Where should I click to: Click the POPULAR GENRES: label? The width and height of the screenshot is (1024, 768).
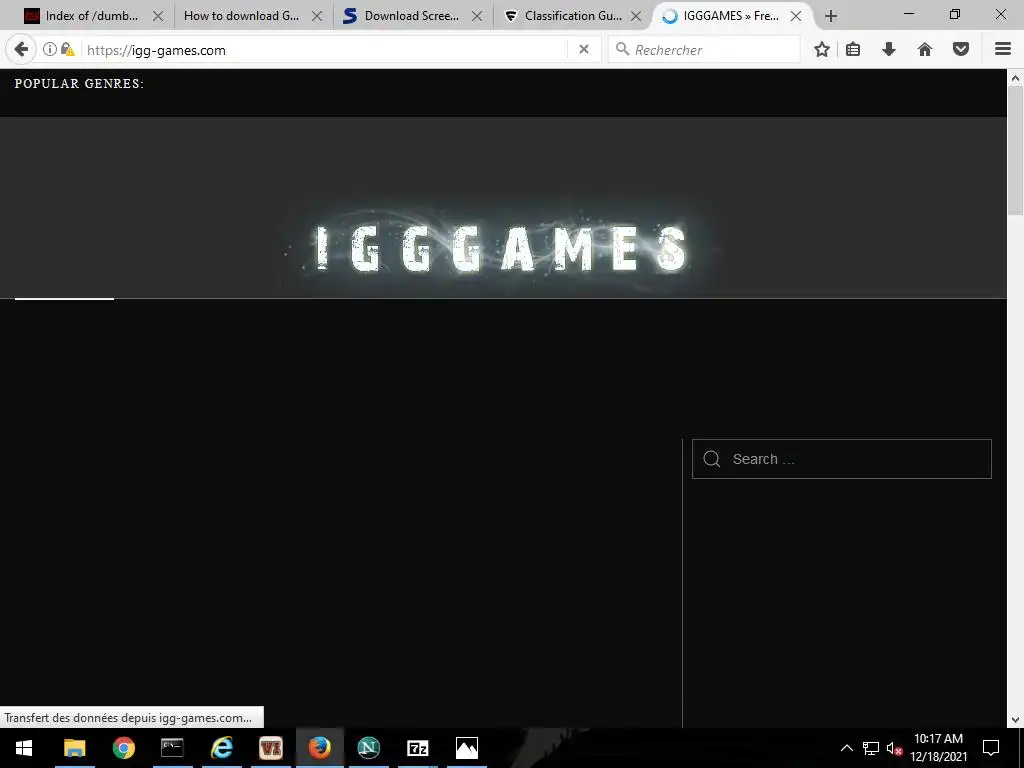coord(79,84)
